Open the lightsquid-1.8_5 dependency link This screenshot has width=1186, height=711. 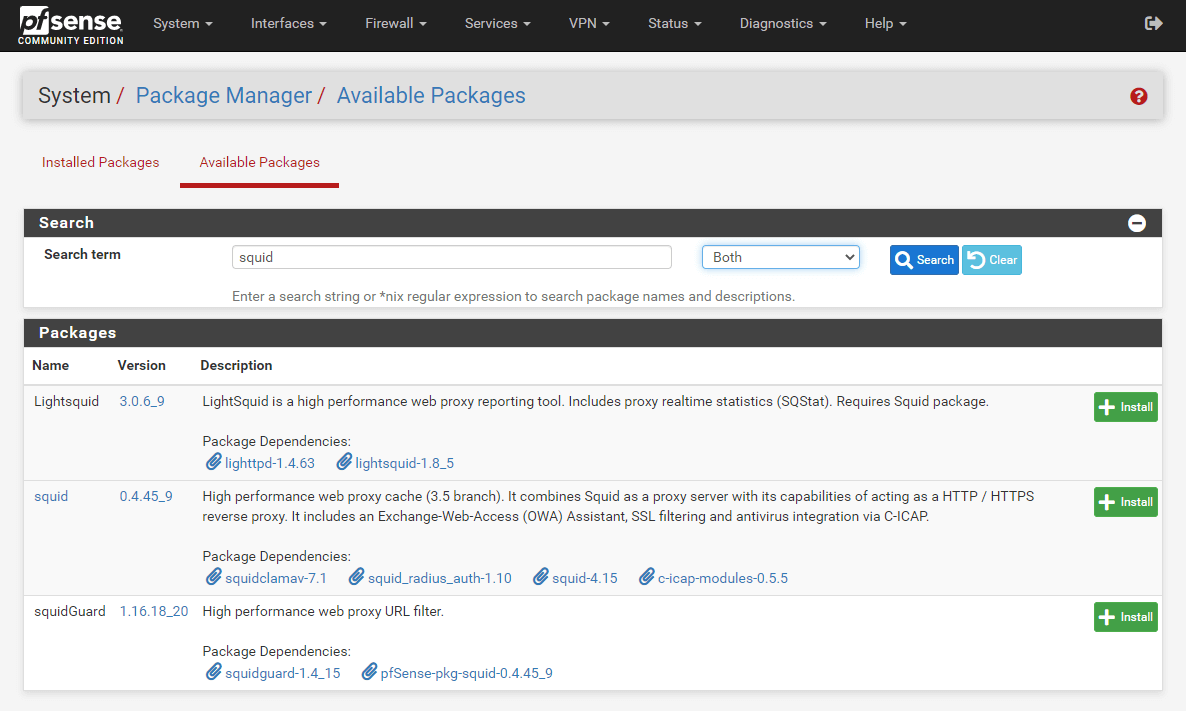(x=405, y=463)
